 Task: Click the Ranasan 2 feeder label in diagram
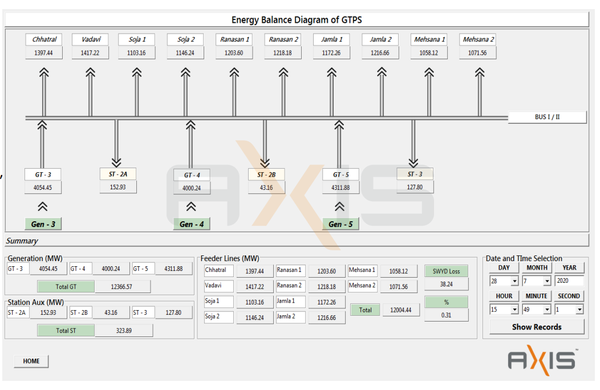click(283, 39)
